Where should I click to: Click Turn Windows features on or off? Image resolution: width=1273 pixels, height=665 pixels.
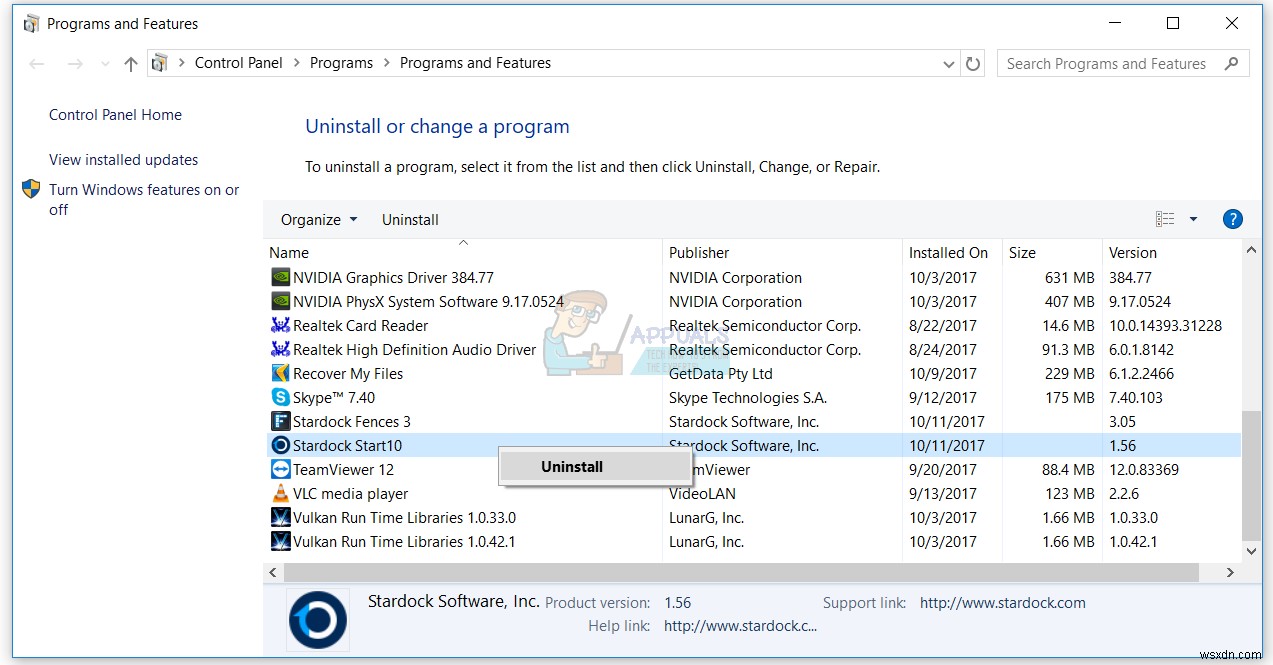pos(144,189)
